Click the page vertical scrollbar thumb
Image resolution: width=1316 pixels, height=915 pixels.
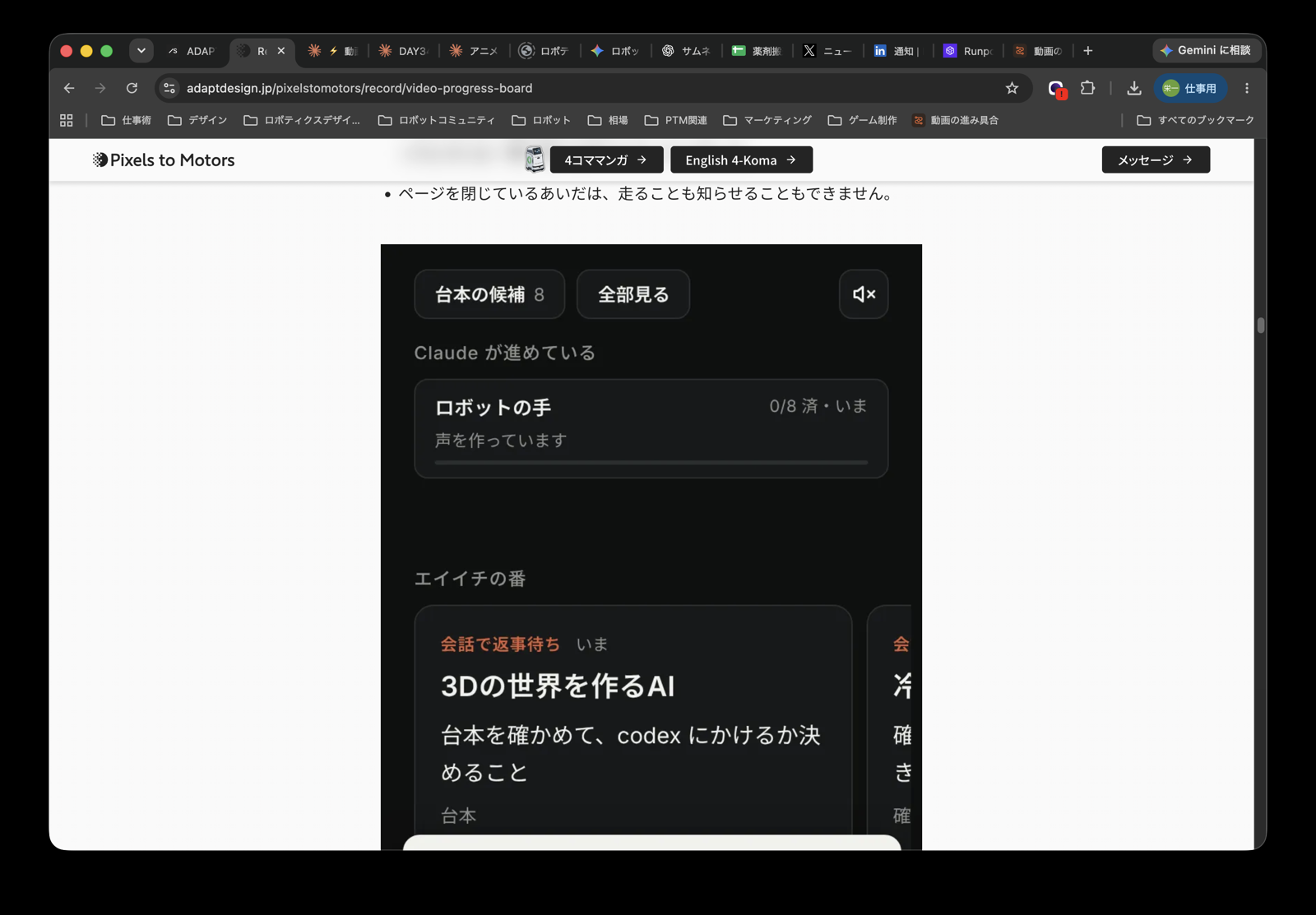(x=1260, y=326)
